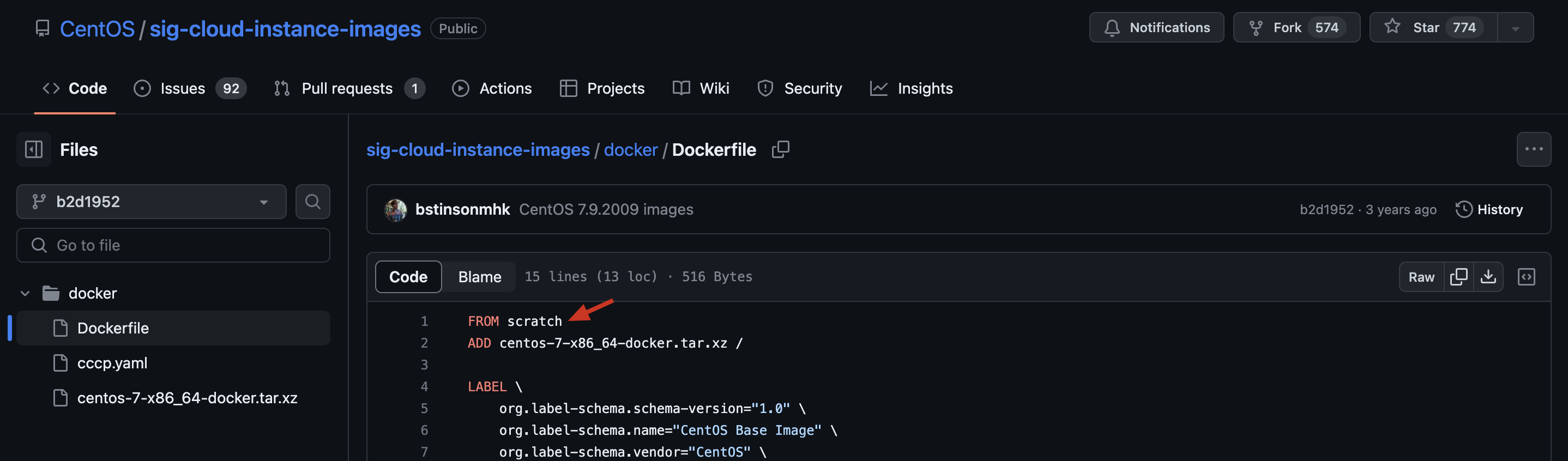This screenshot has width=1568, height=461.
Task: Open the more file actions ellipsis menu
Action: 1533,149
